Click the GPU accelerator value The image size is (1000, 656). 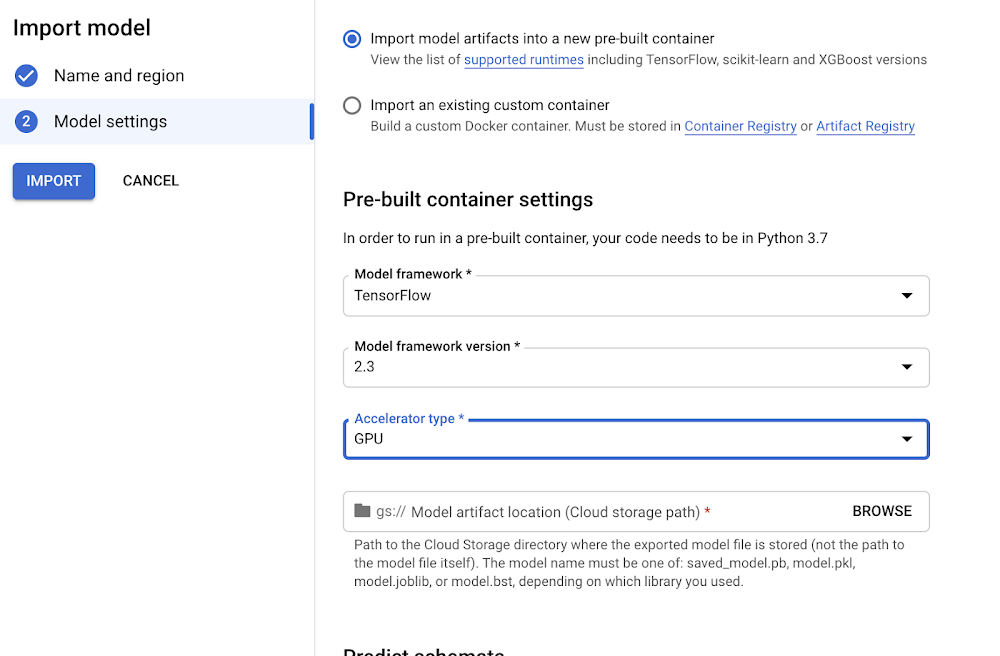click(369, 439)
